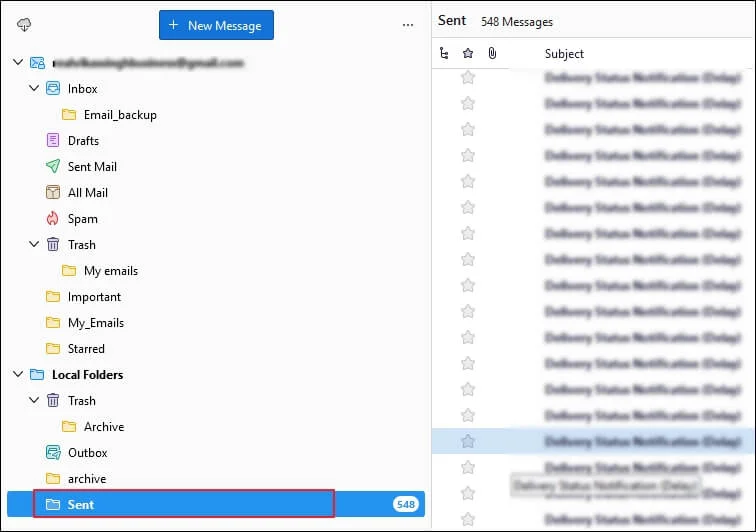Screen dimensions: 756x532
Task: Click the Gmail account mail icon
Action: coord(37,63)
